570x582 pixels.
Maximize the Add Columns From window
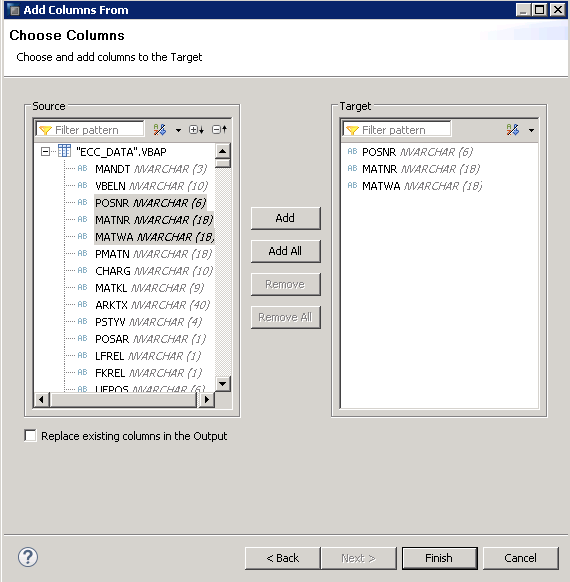point(540,9)
